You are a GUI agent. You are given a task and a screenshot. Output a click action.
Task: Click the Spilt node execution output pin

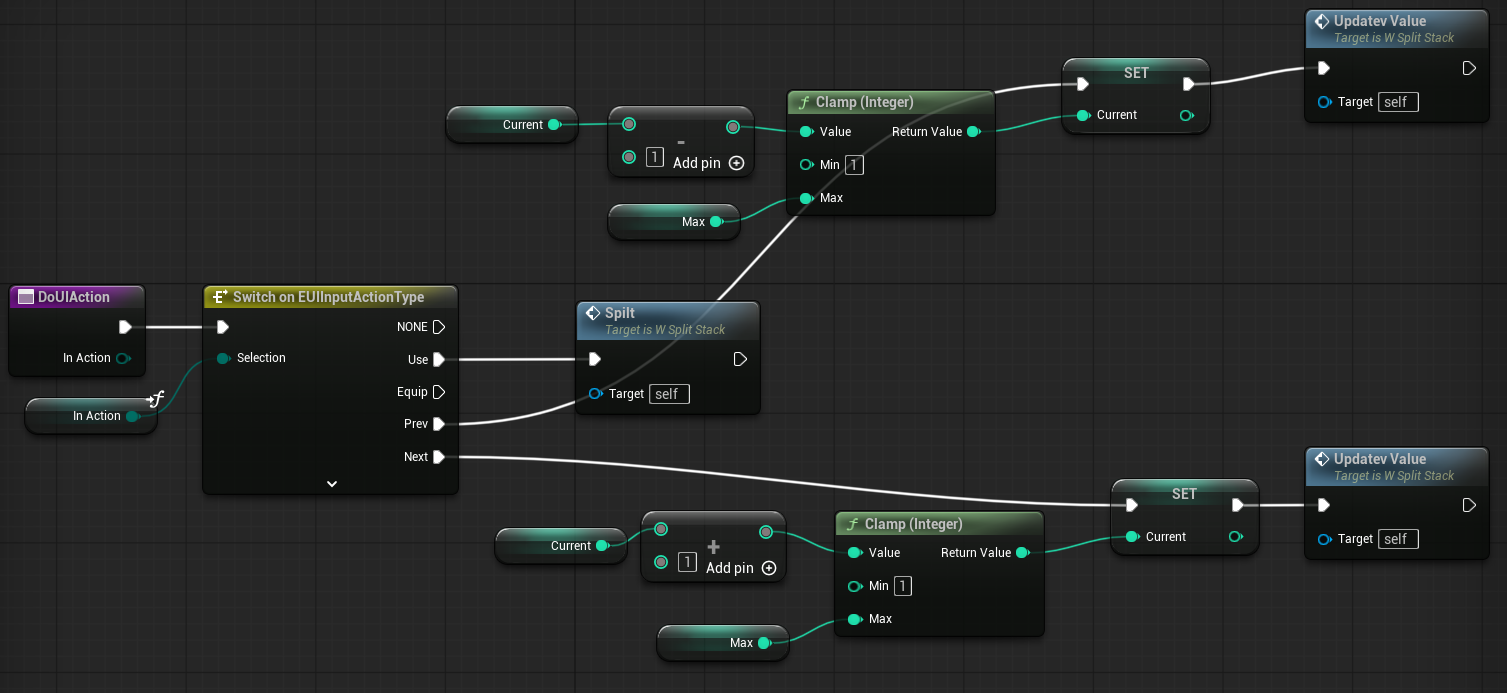pyautogui.click(x=741, y=360)
